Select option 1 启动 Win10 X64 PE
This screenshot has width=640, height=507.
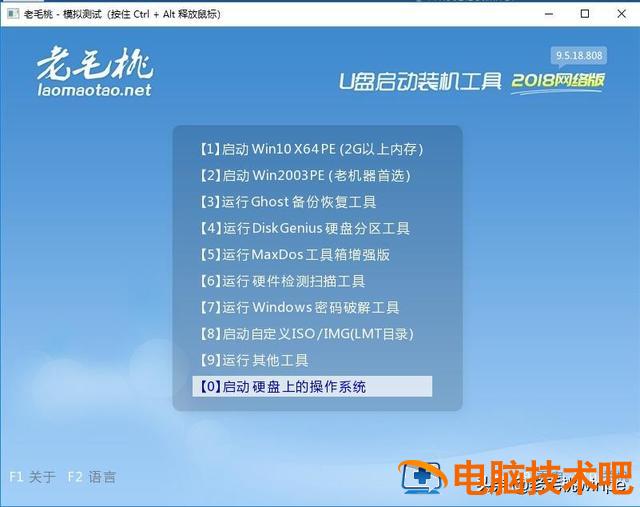[x=311, y=149]
